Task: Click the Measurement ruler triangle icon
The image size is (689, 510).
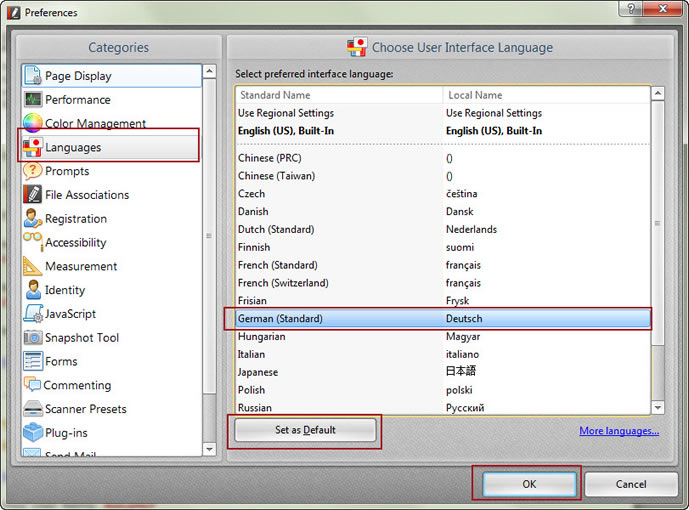Action: pos(33,266)
